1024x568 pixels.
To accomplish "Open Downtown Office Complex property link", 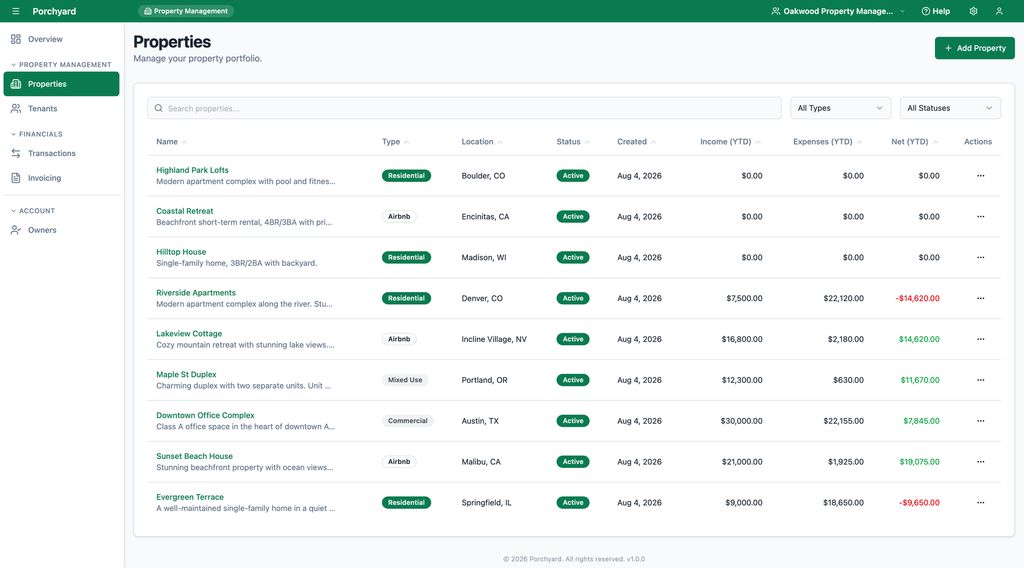I will (205, 415).
